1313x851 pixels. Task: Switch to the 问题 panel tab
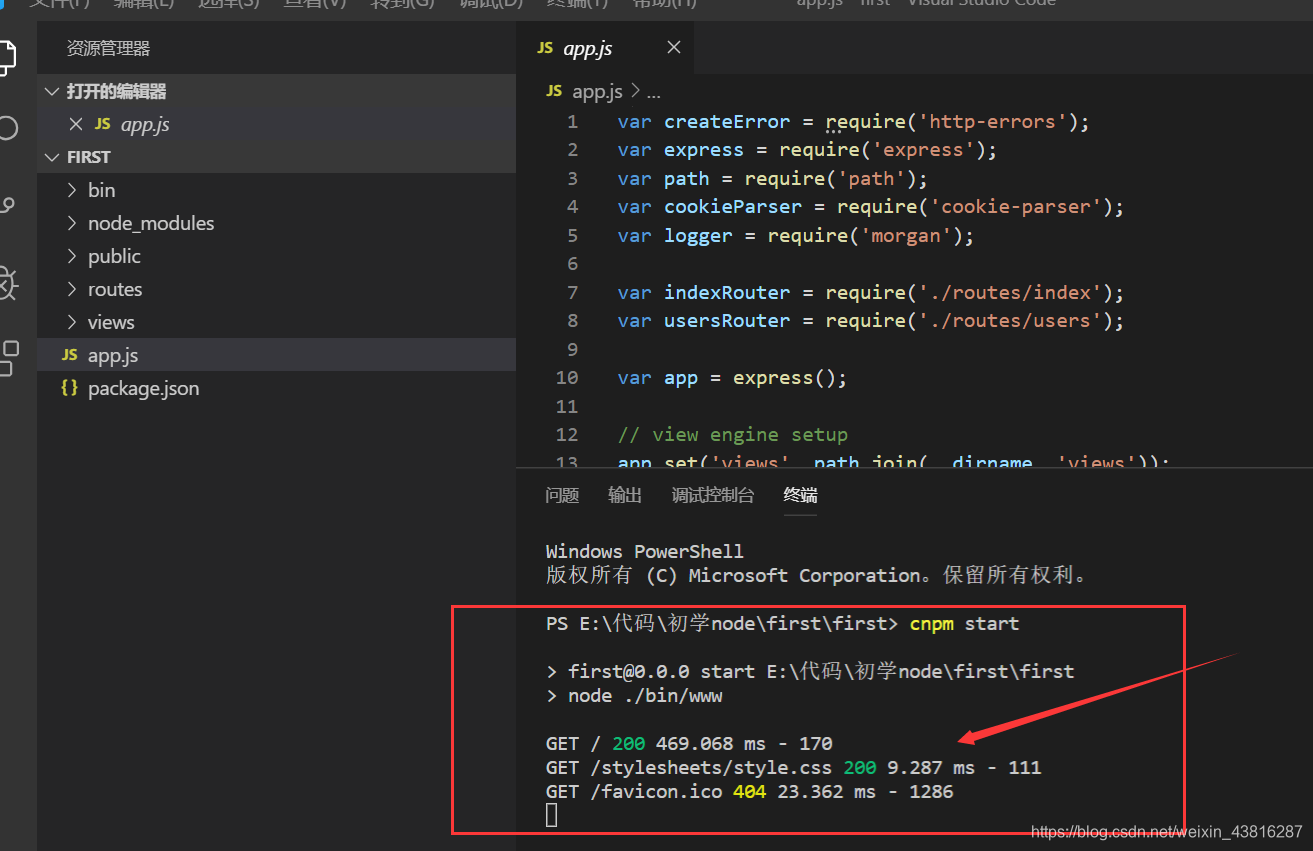(562, 495)
